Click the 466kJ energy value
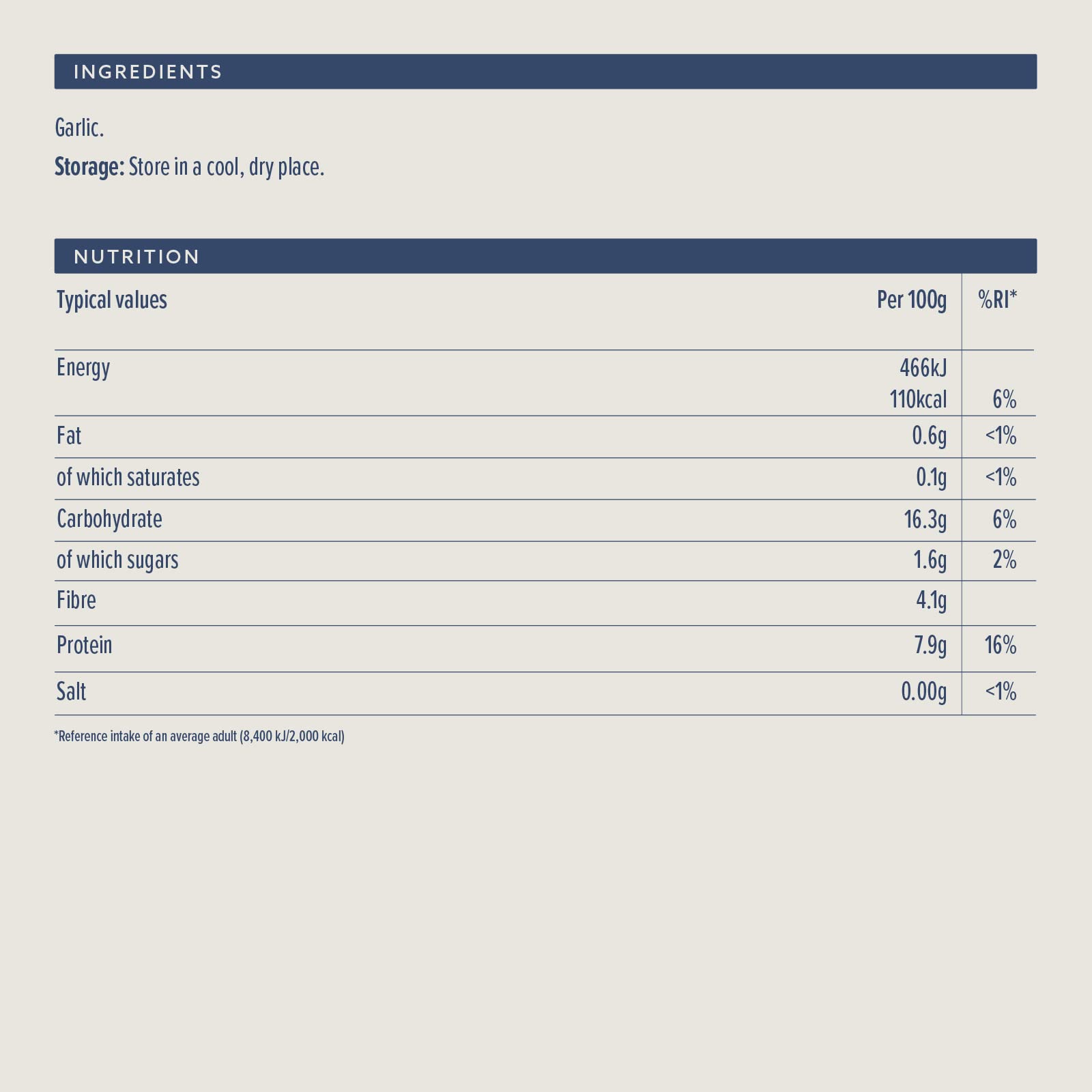1092x1092 pixels. point(923,368)
